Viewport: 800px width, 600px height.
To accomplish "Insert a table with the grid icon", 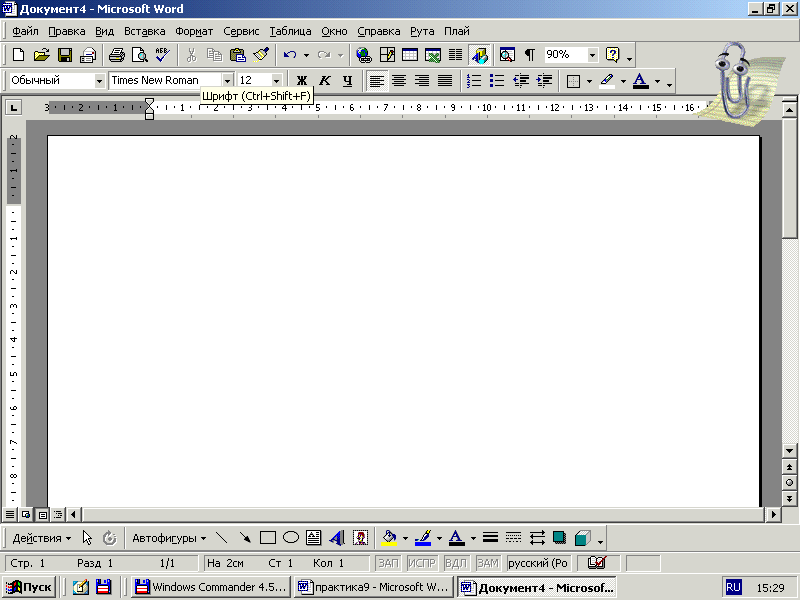I will (410, 55).
